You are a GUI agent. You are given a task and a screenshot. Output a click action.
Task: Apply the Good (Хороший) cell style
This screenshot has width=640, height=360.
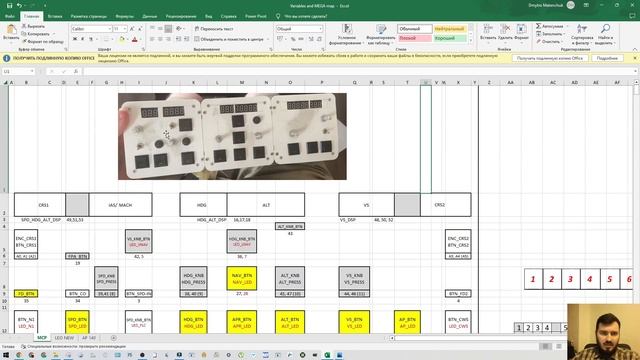[x=449, y=38]
